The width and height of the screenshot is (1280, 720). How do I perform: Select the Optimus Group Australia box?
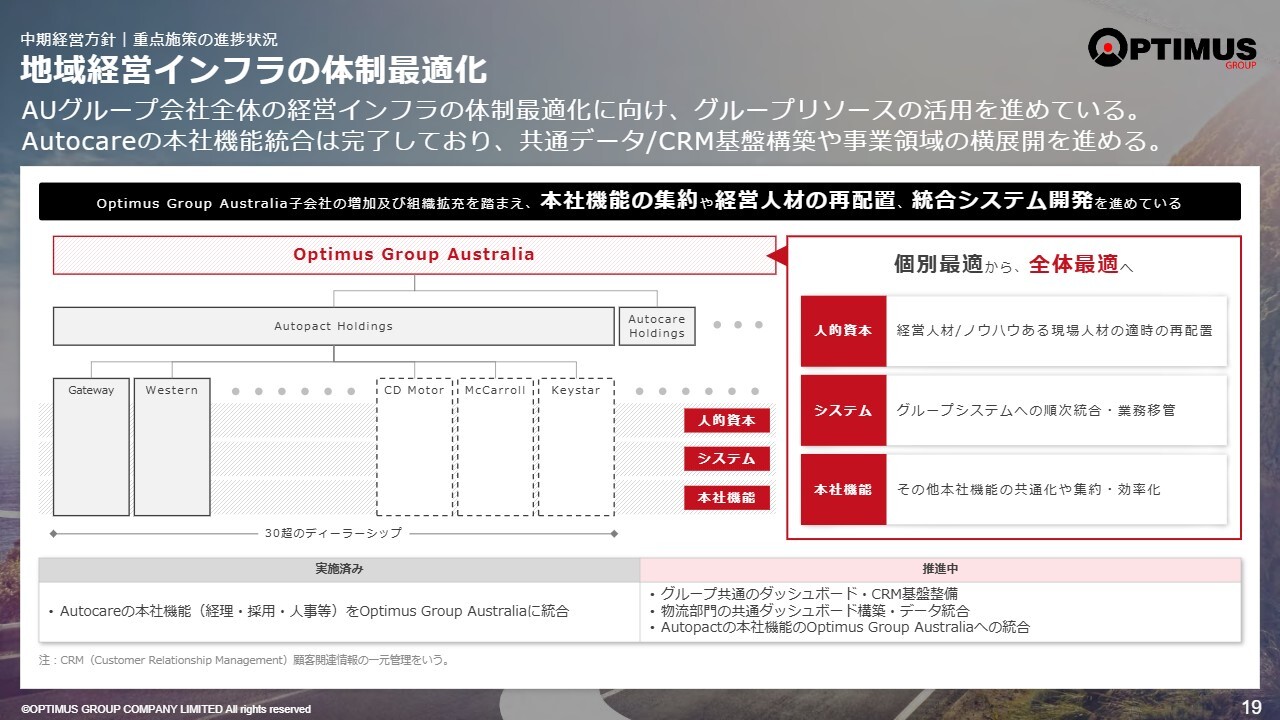[413, 255]
